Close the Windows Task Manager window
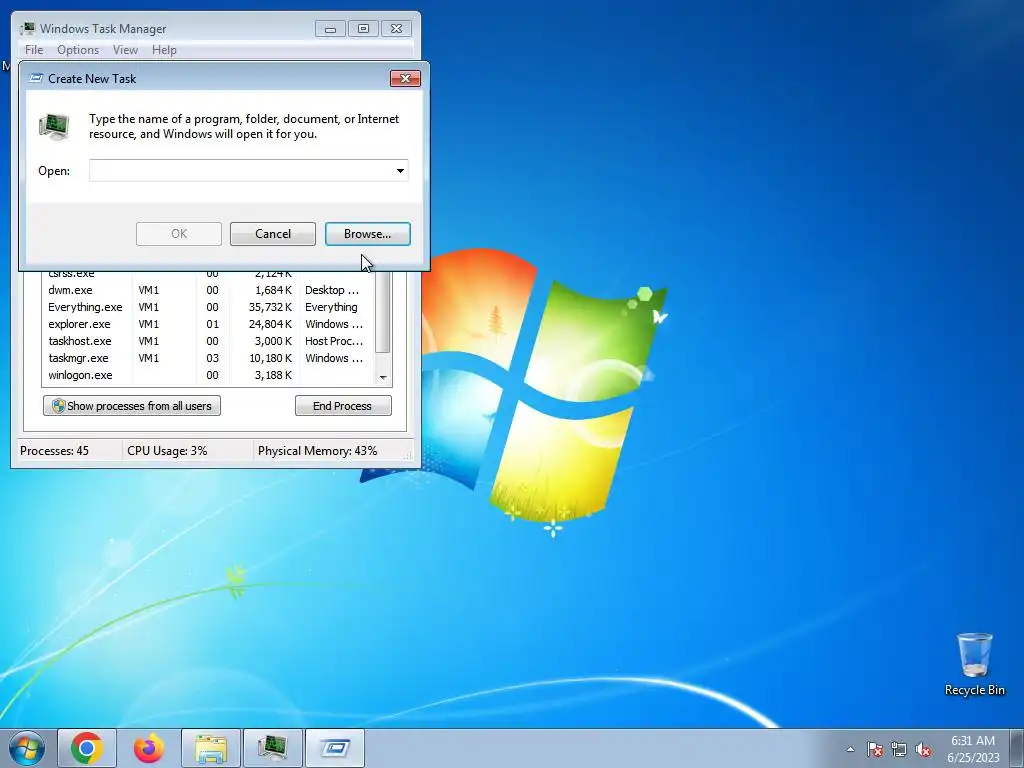The image size is (1024, 768). 396,29
